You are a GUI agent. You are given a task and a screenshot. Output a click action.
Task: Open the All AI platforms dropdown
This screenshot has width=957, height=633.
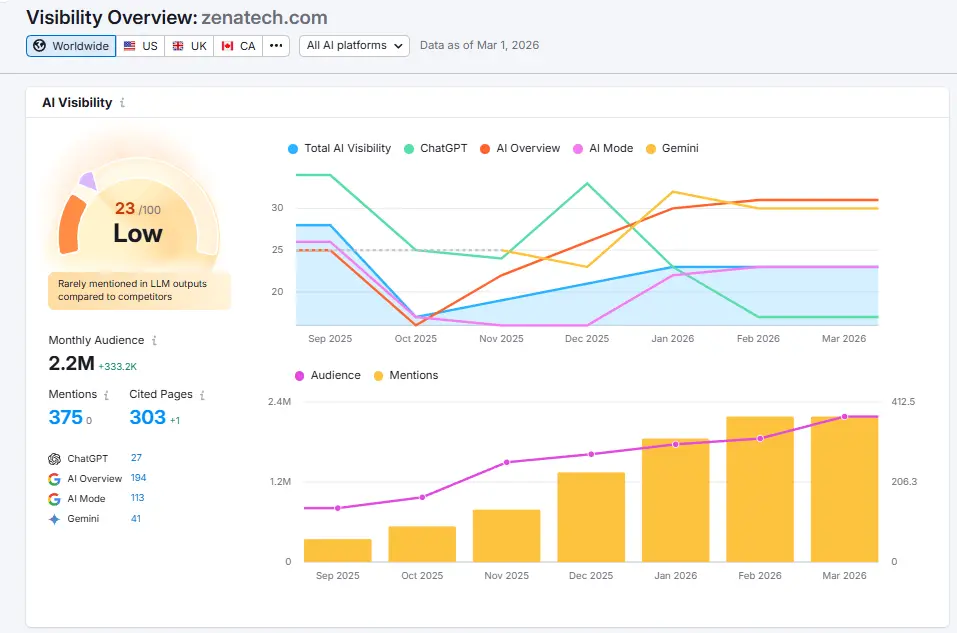tap(354, 46)
